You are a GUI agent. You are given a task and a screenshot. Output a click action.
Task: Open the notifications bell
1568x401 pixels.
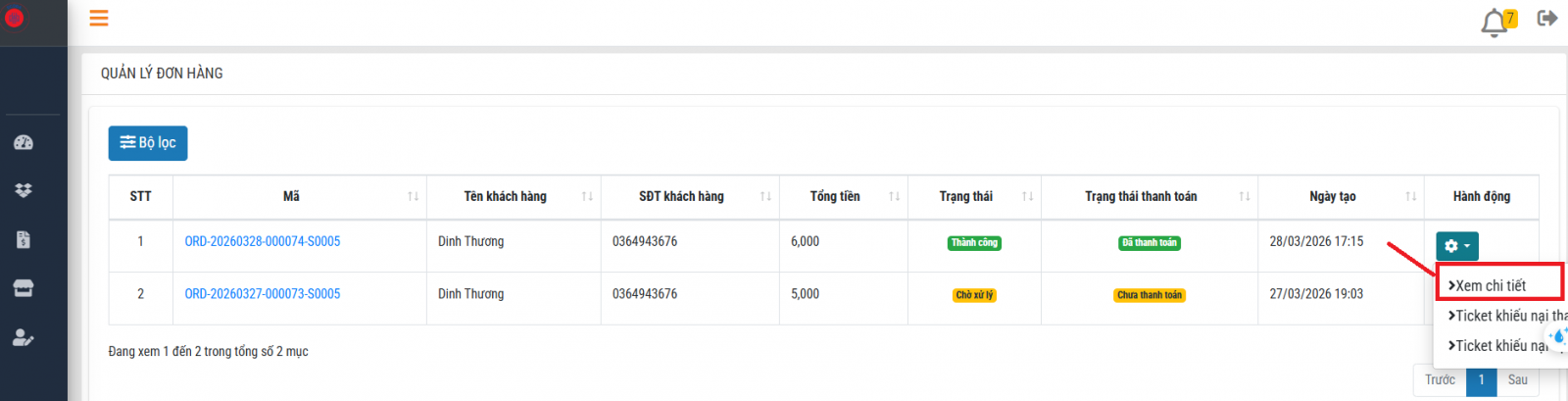[1494, 22]
